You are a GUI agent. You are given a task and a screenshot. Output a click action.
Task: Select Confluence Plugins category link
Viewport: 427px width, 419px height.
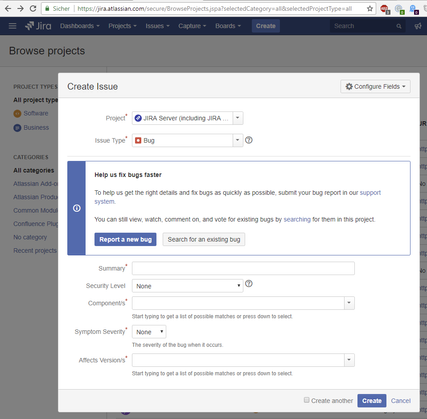coord(36,224)
